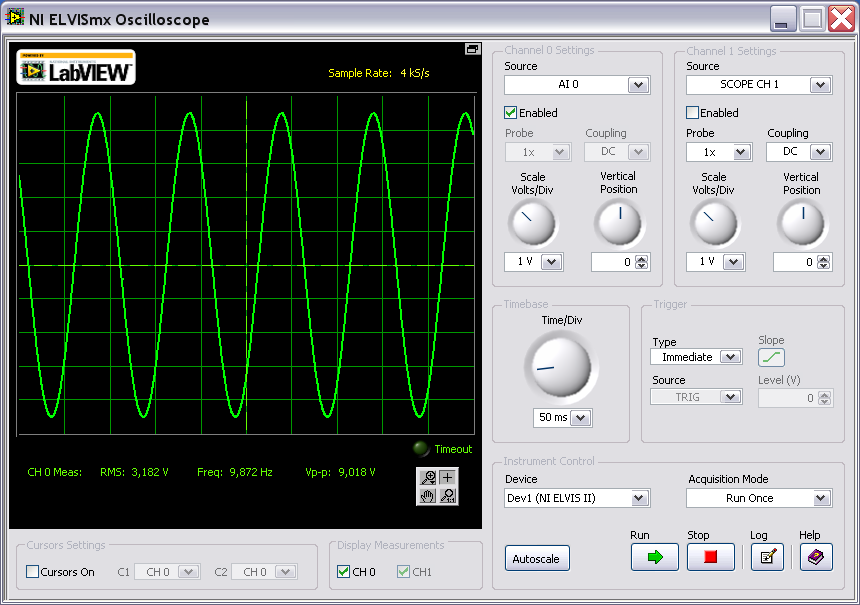
Task: Click the Sample Rate: 4 kS/s text
Action: pyautogui.click(x=378, y=73)
